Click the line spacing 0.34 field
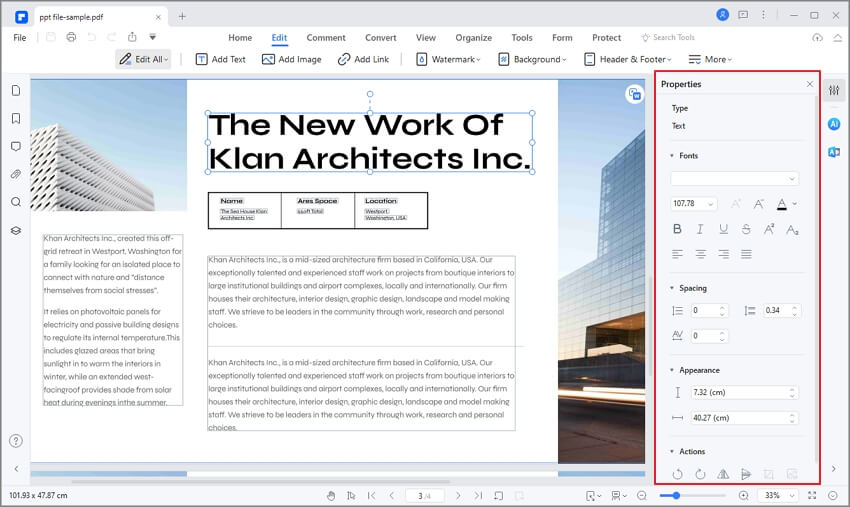Screen dimensions: 850x507 tap(781, 310)
